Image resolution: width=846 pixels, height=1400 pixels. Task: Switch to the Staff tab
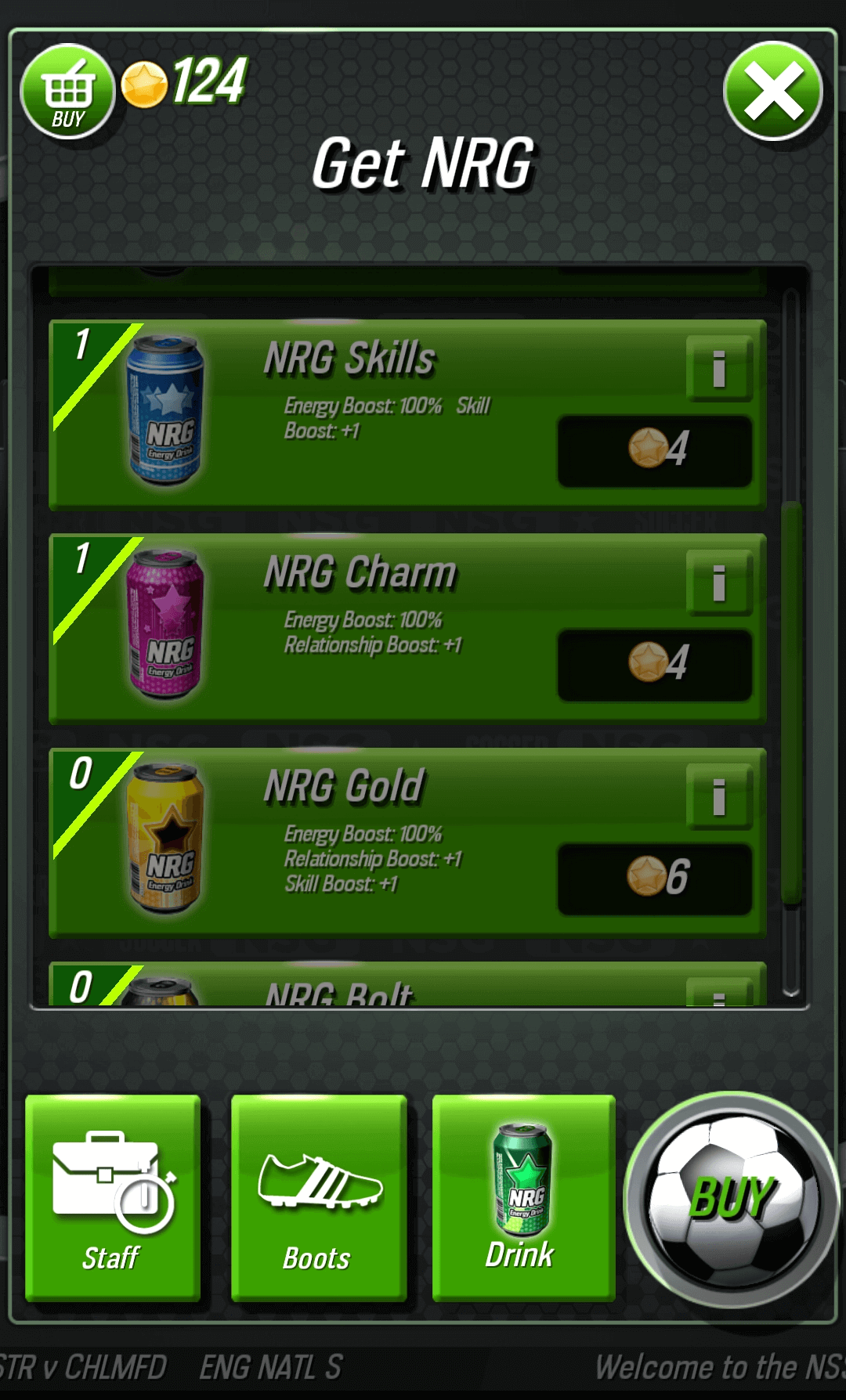click(113, 1198)
